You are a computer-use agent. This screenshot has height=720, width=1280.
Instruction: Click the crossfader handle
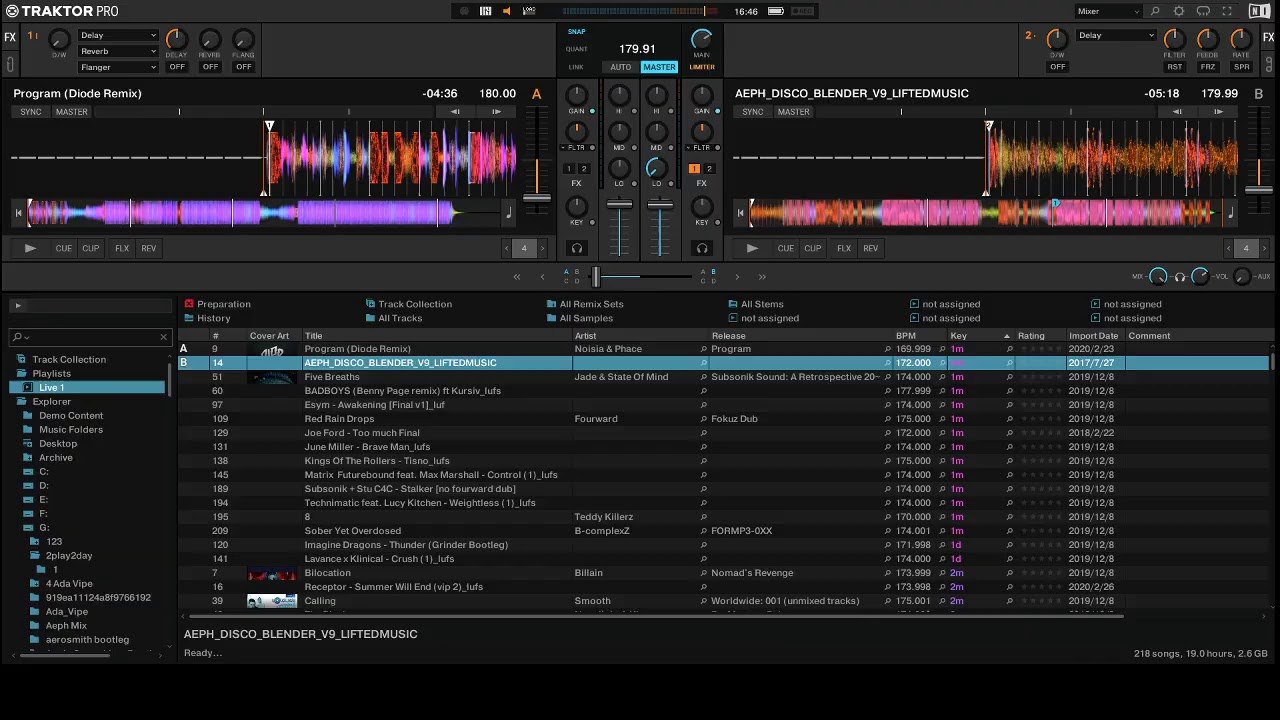tap(596, 277)
